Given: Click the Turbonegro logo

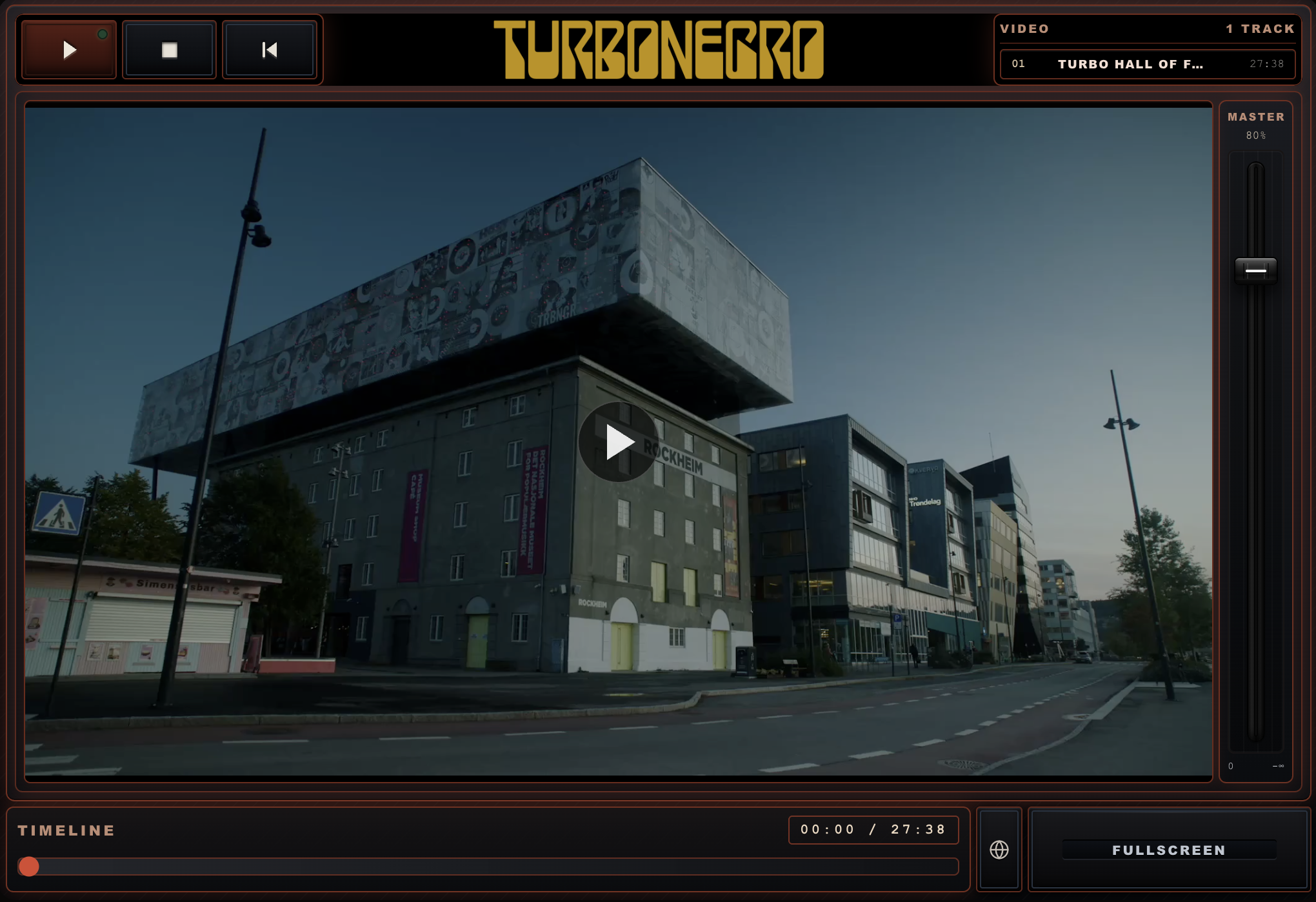Looking at the screenshot, I should coord(658,50).
